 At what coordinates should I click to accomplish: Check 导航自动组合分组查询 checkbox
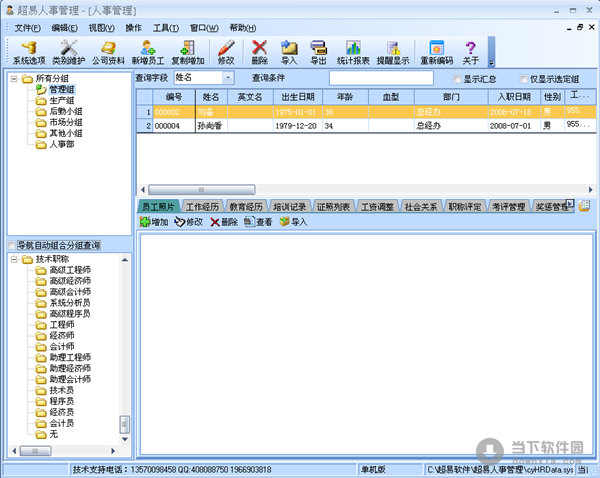pyautogui.click(x=11, y=245)
